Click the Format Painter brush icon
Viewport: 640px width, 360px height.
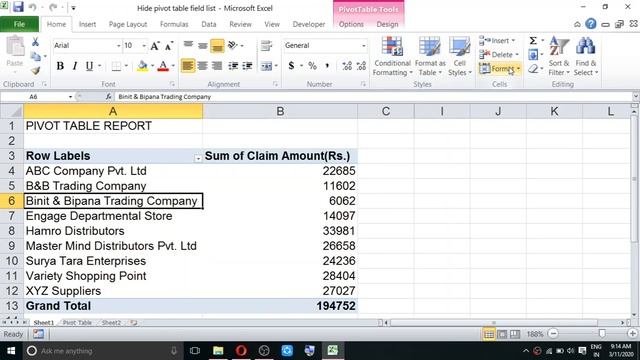(x=36, y=71)
